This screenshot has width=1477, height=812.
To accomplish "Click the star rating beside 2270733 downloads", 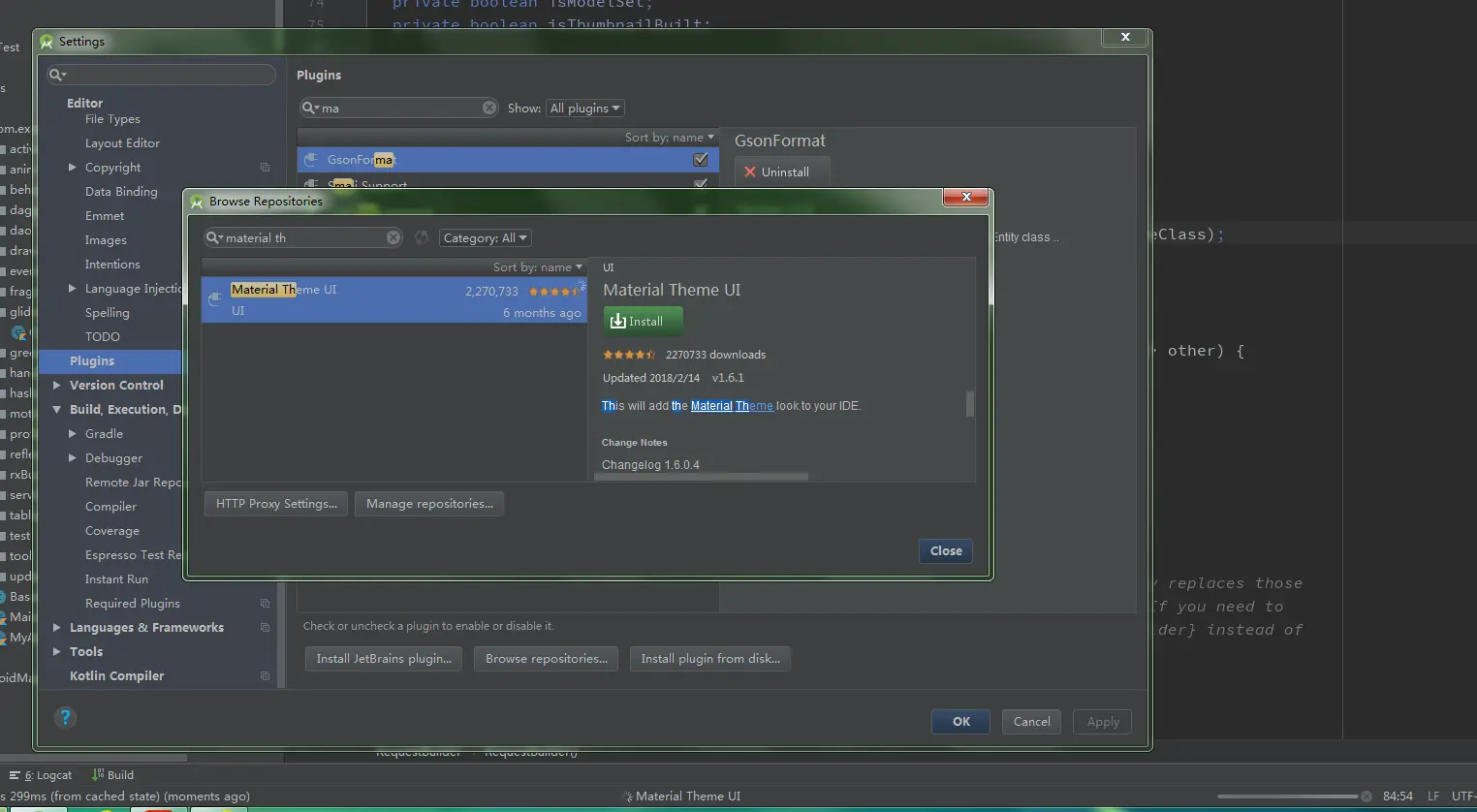I will [x=629, y=355].
